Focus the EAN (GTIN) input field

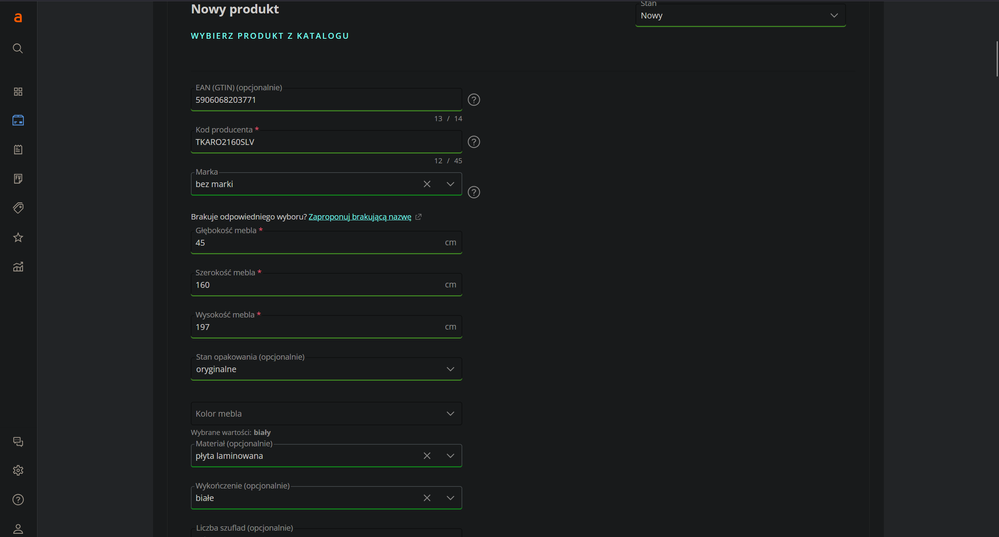[326, 100]
